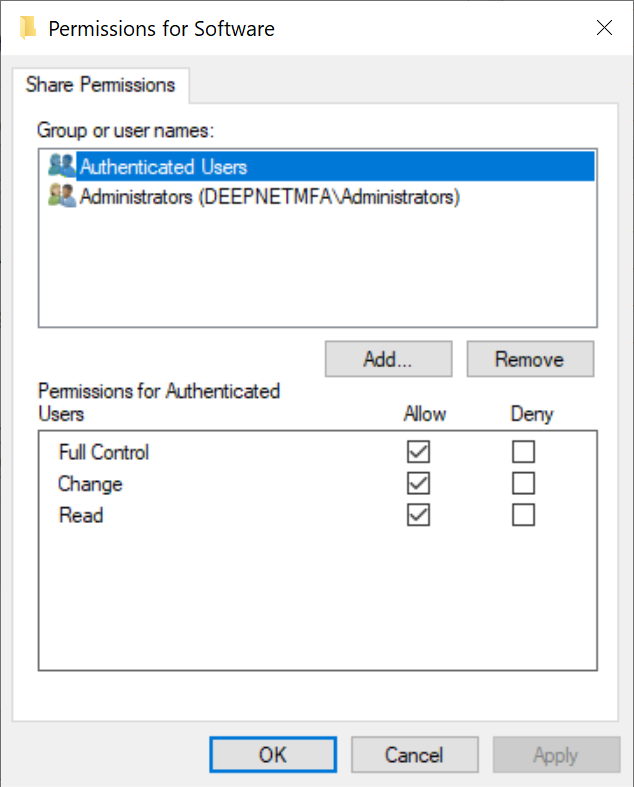Check Deny for Read permission
634x787 pixels.
pyautogui.click(x=523, y=515)
